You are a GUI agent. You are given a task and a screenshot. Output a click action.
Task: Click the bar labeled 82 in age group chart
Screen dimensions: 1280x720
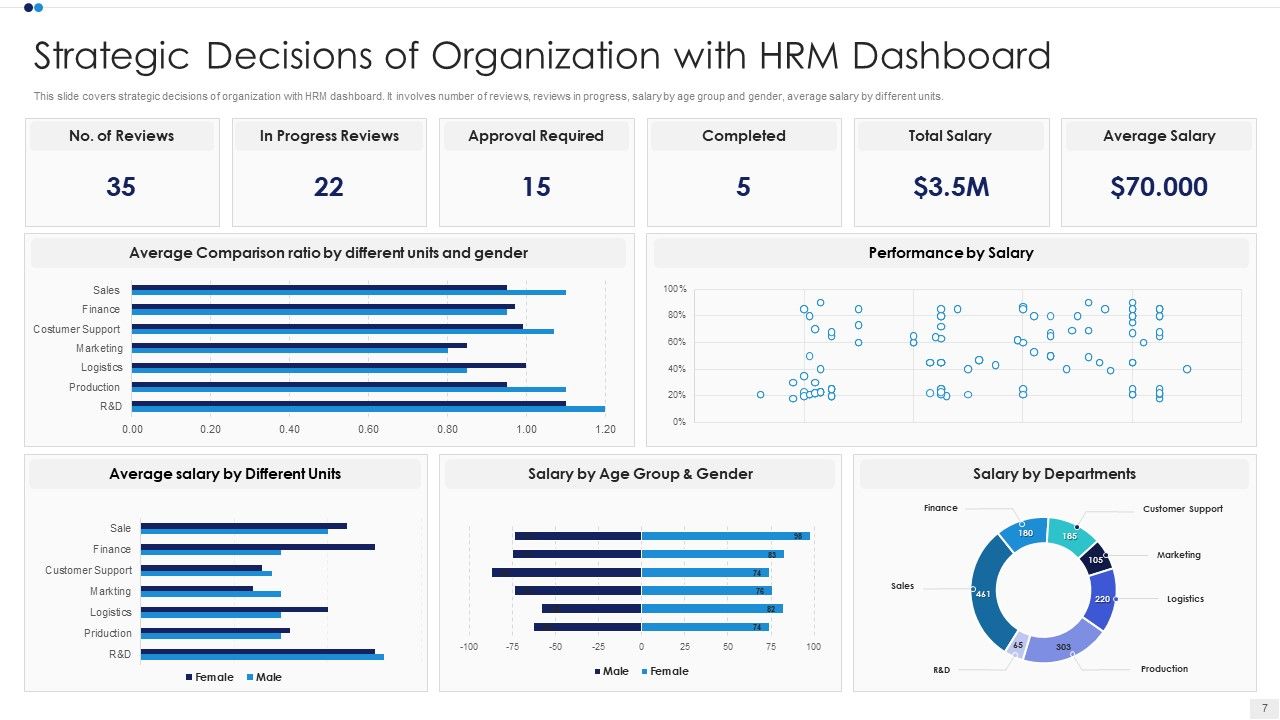point(712,608)
